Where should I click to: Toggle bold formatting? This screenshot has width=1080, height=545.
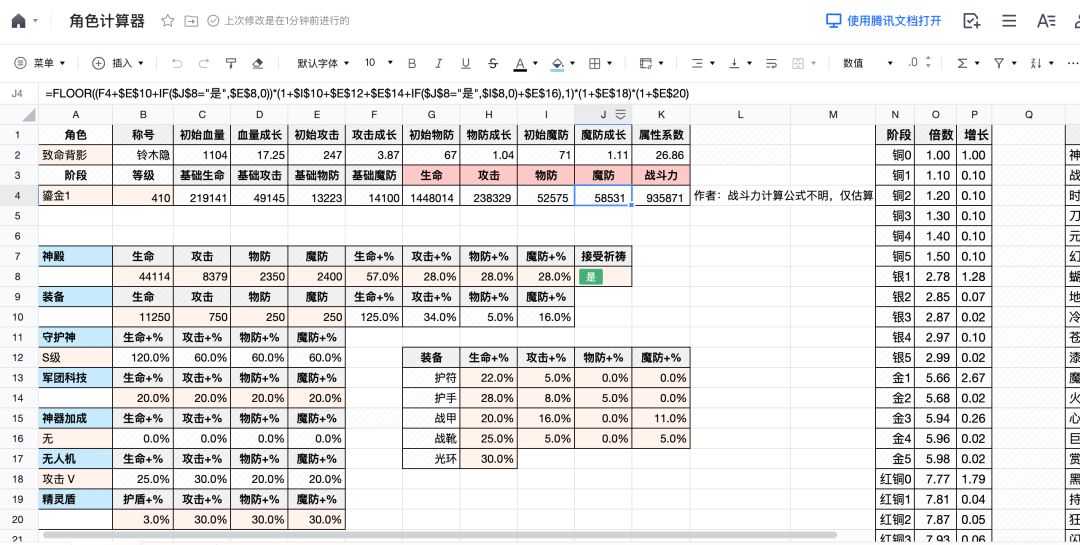(x=412, y=63)
